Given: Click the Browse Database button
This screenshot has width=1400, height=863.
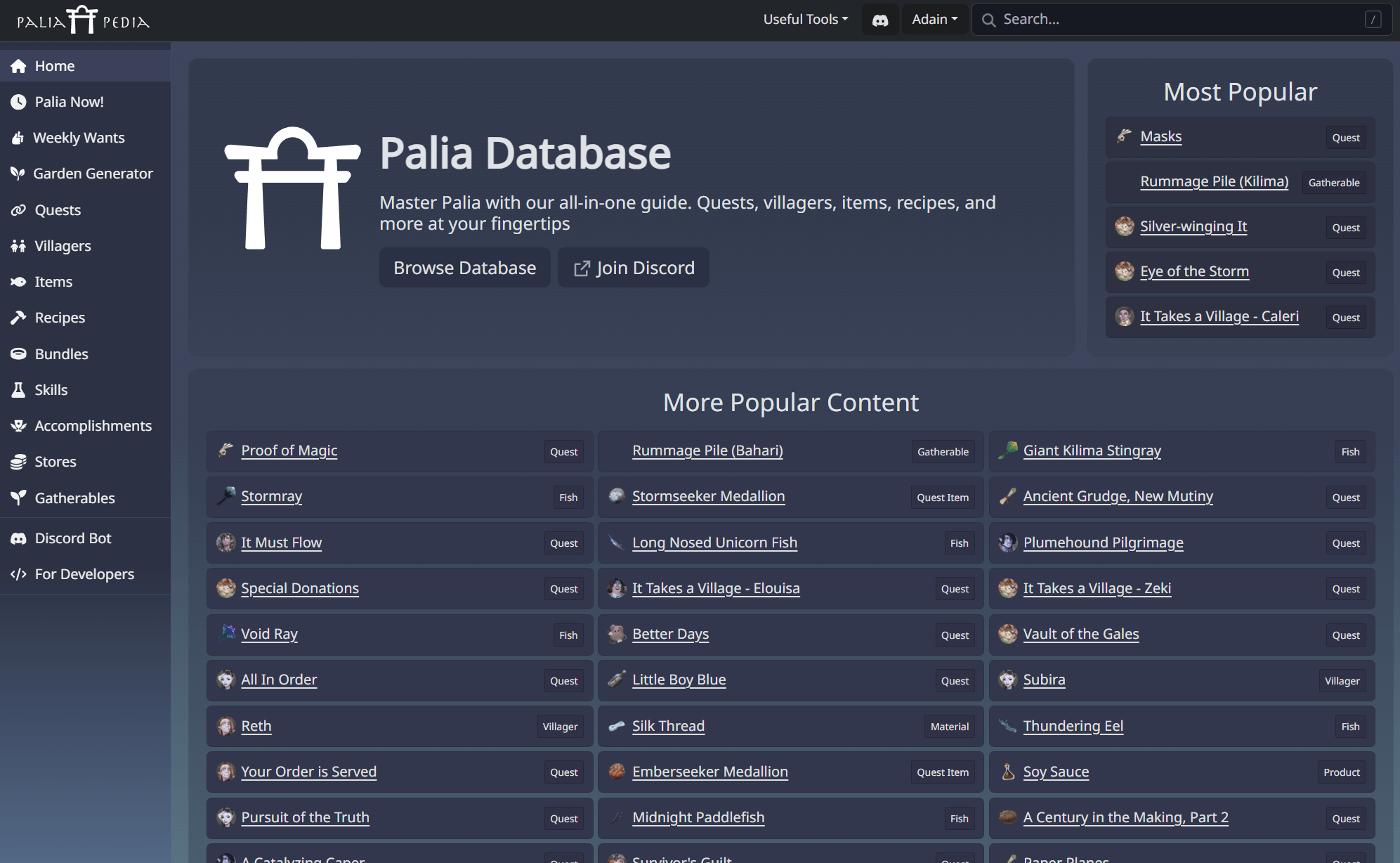Looking at the screenshot, I should pyautogui.click(x=464, y=268).
